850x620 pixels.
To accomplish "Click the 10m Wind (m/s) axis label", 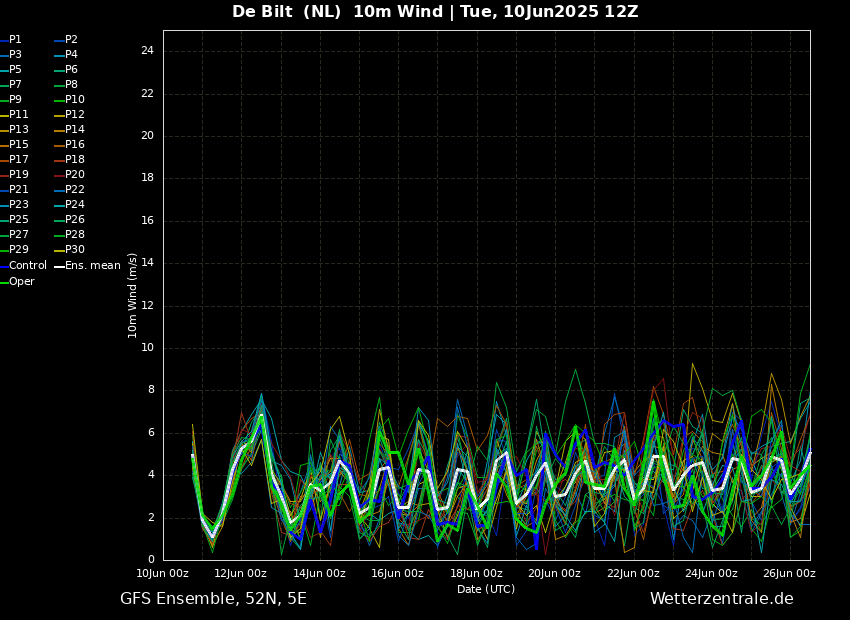I will pyautogui.click(x=133, y=295).
